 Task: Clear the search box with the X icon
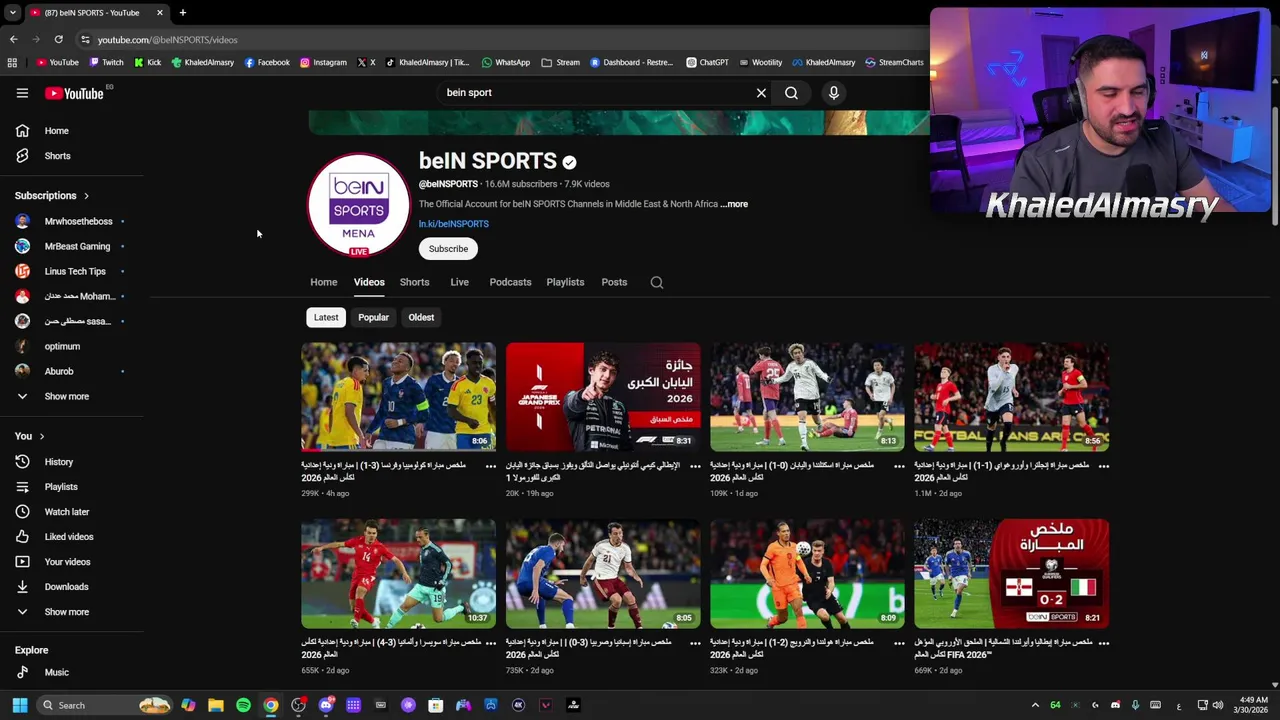[761, 93]
